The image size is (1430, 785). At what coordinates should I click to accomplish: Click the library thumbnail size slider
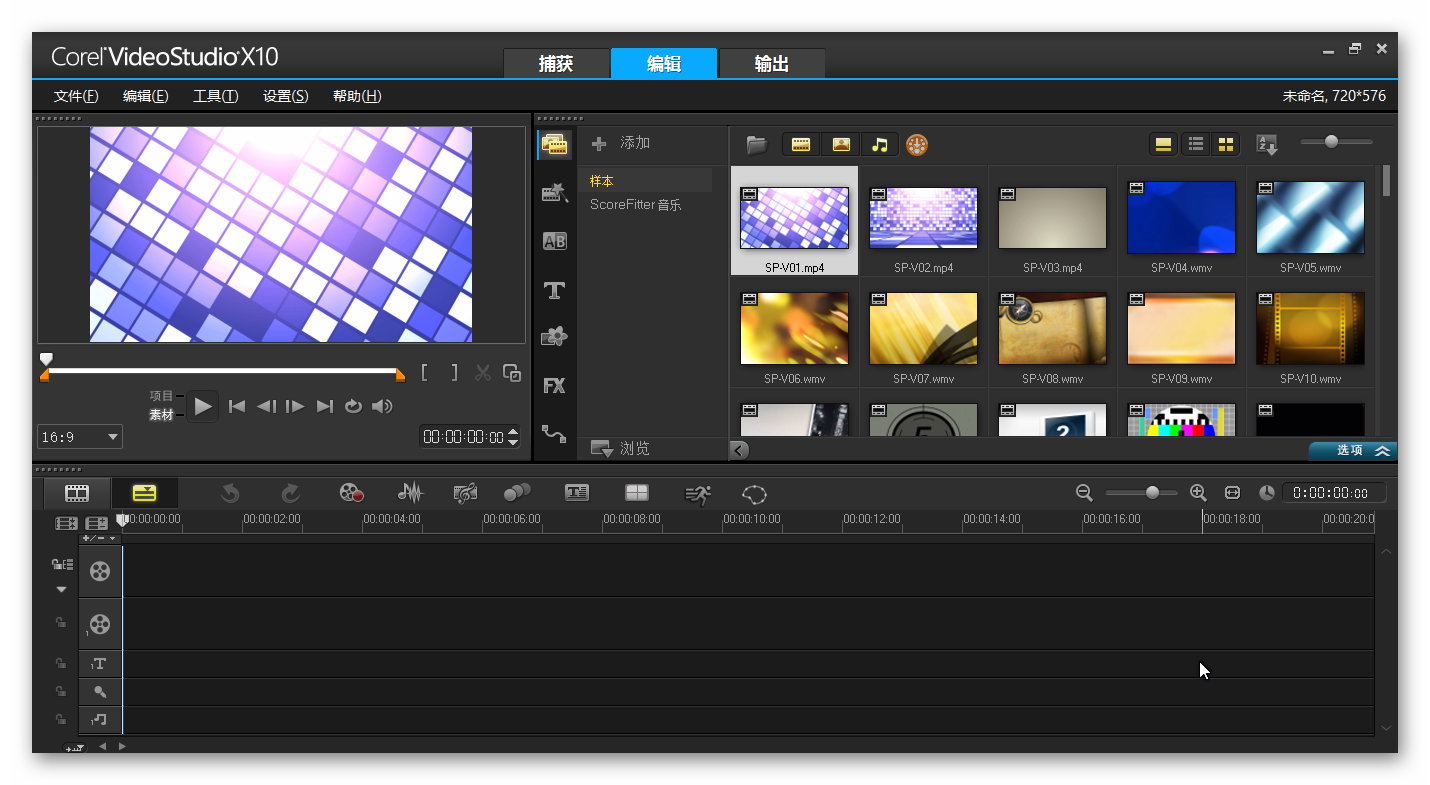coord(1331,142)
